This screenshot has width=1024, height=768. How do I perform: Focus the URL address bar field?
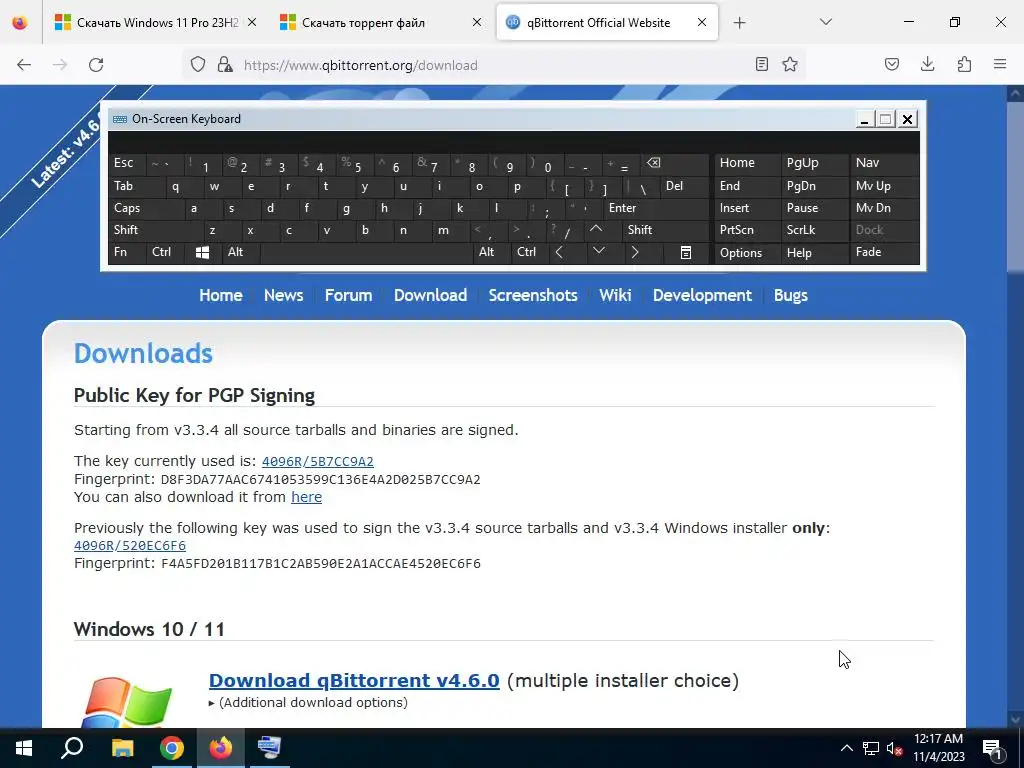point(493,65)
